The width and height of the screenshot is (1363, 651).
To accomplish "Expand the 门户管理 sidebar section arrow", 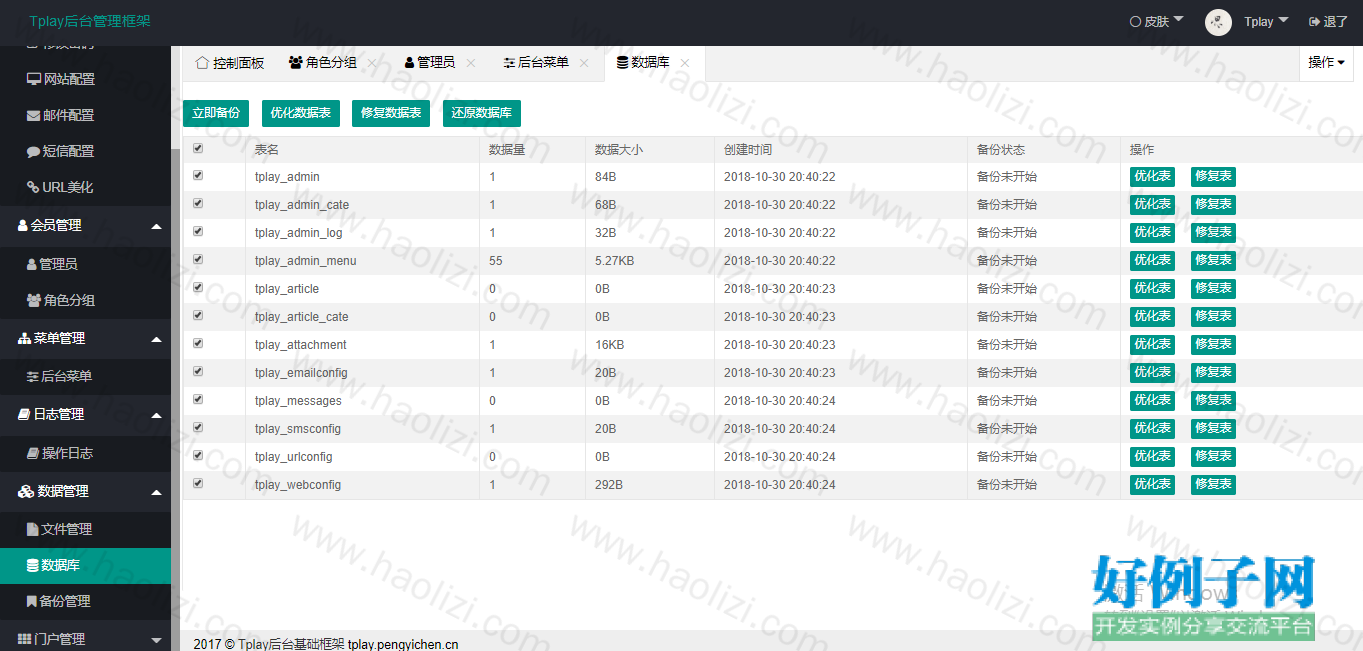I will (x=156, y=640).
